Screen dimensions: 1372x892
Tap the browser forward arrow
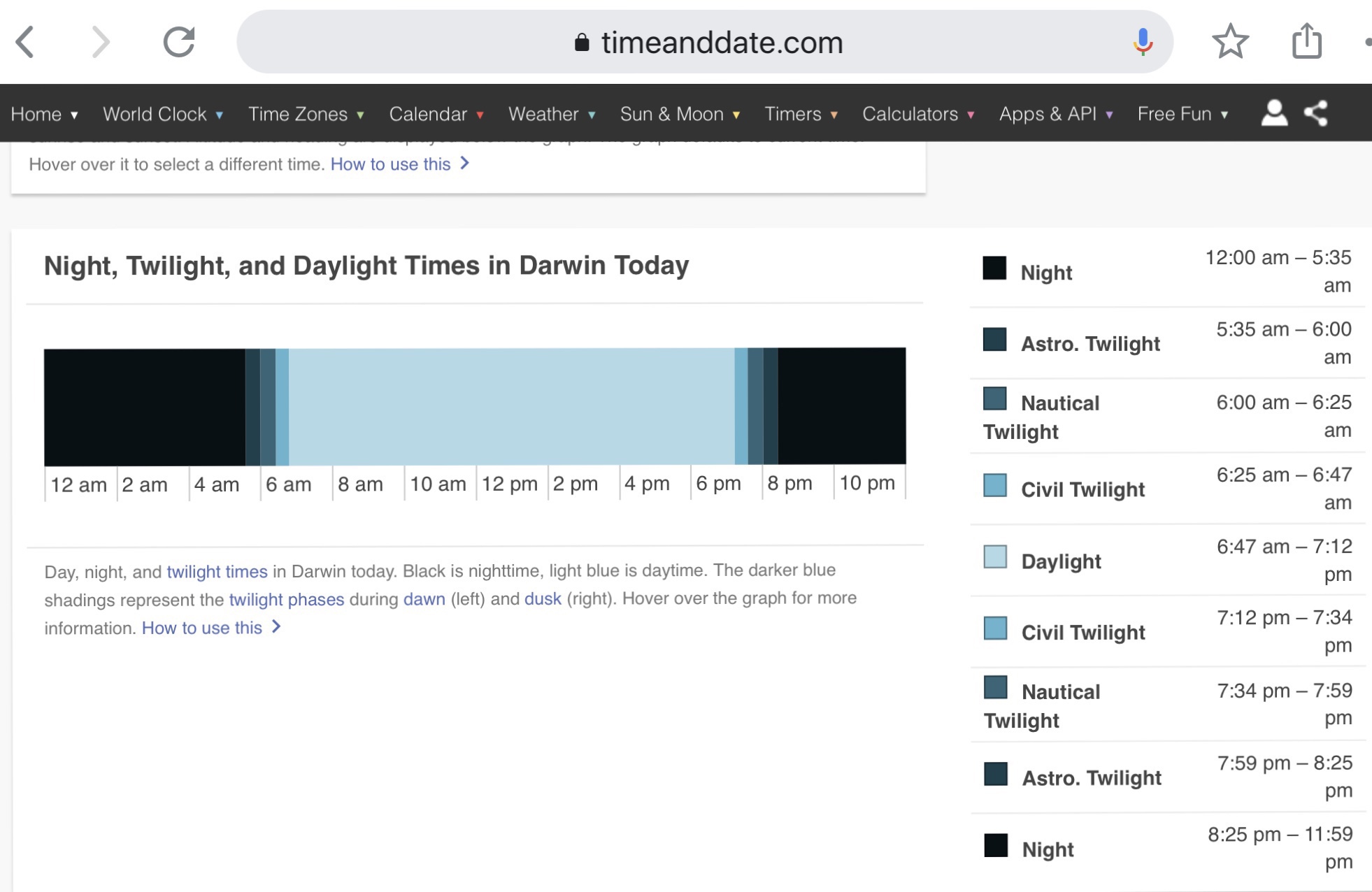[101, 42]
